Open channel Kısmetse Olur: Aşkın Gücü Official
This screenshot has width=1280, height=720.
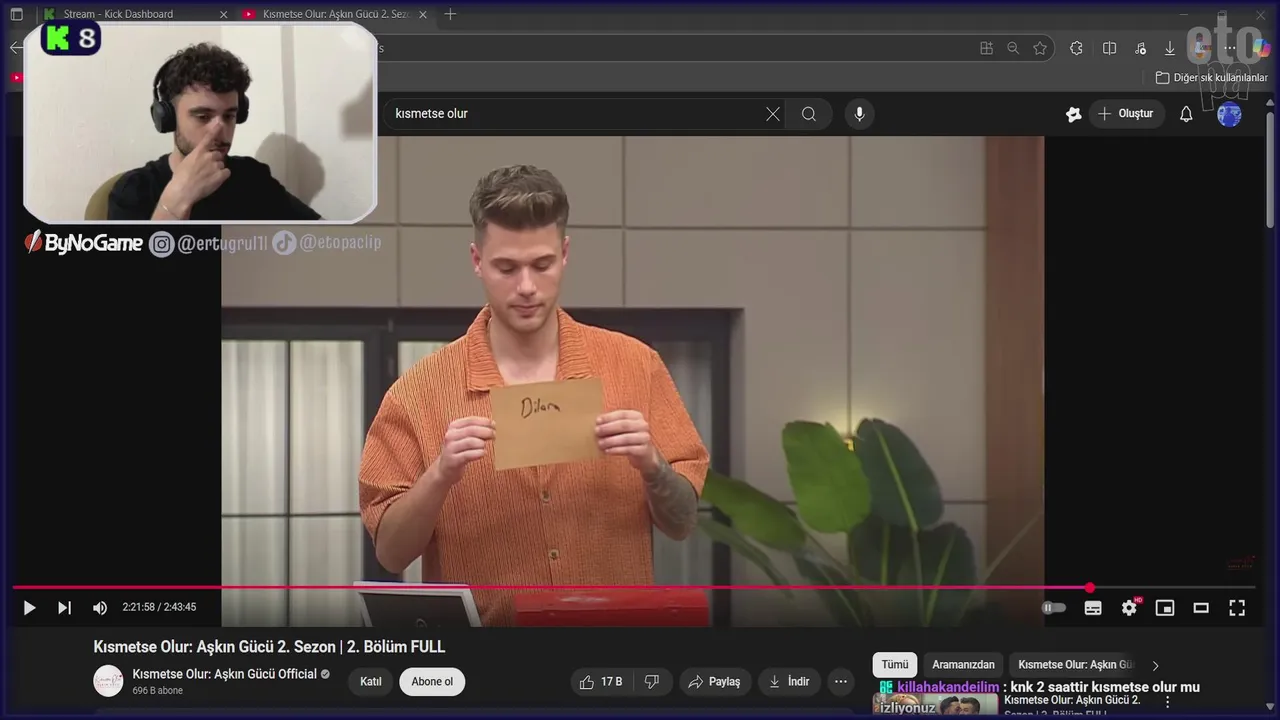coord(225,674)
